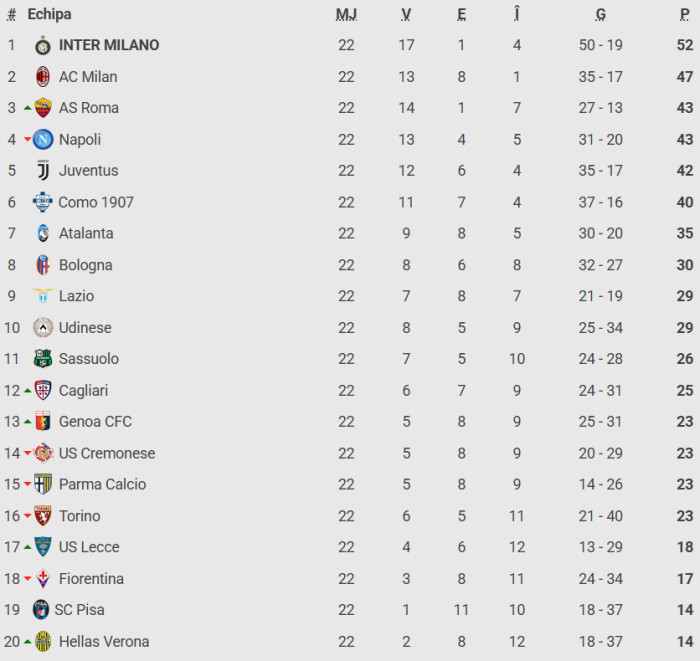Click the Sassuolo green crest
The width and height of the screenshot is (700, 661).
(42, 359)
